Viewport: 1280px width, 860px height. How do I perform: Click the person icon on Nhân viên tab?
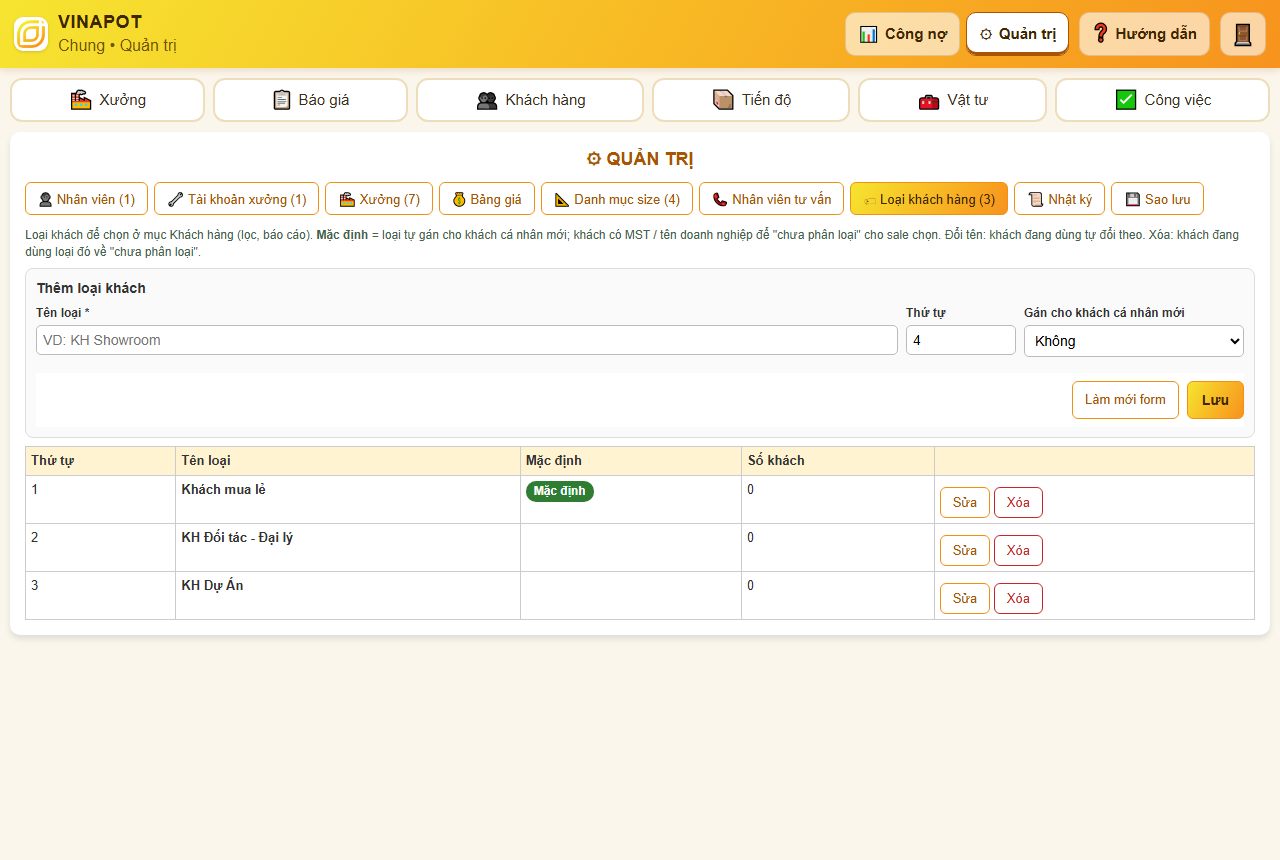pyautogui.click(x=45, y=199)
